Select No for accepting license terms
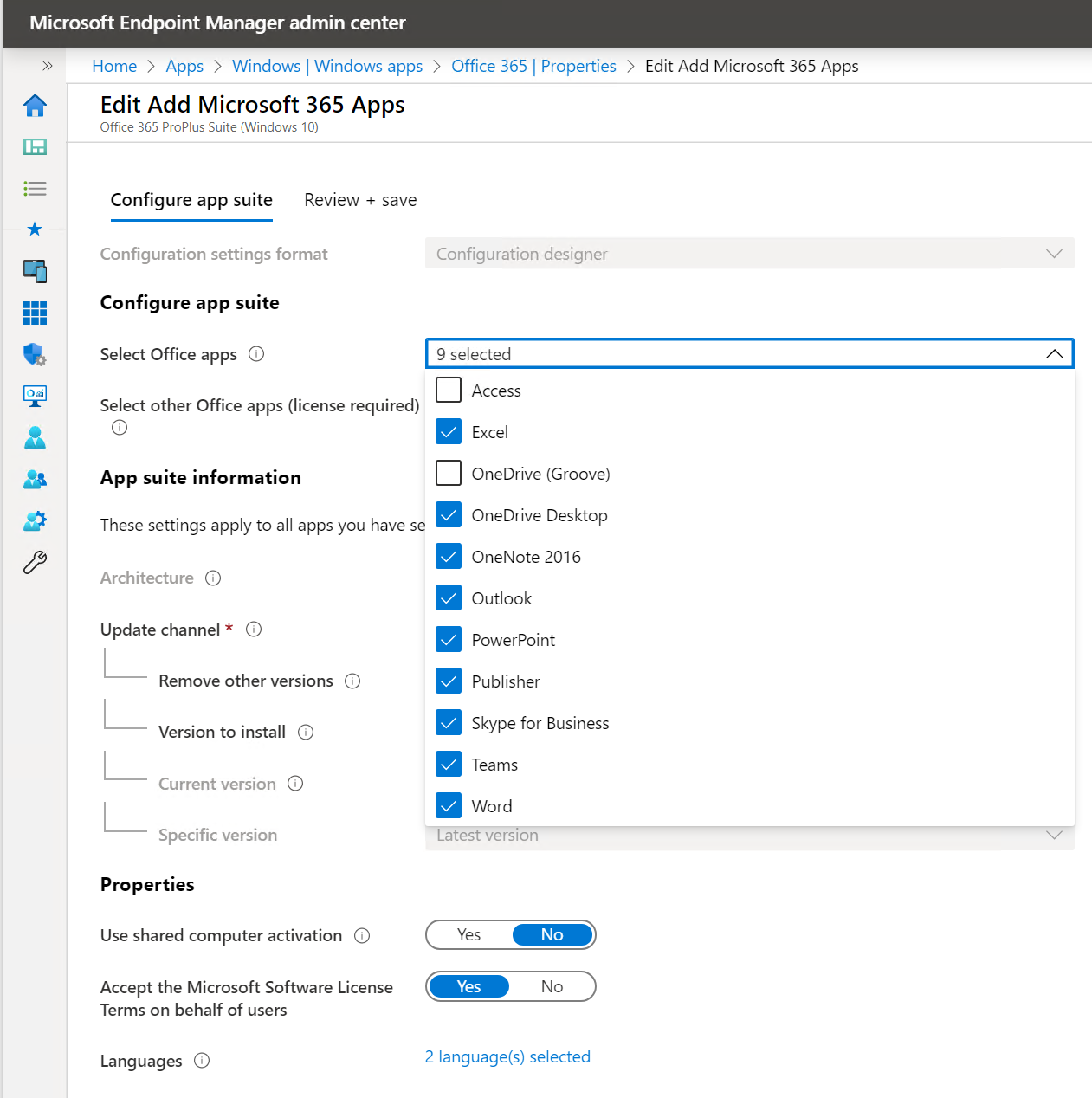This screenshot has width=1092, height=1098. tap(552, 986)
